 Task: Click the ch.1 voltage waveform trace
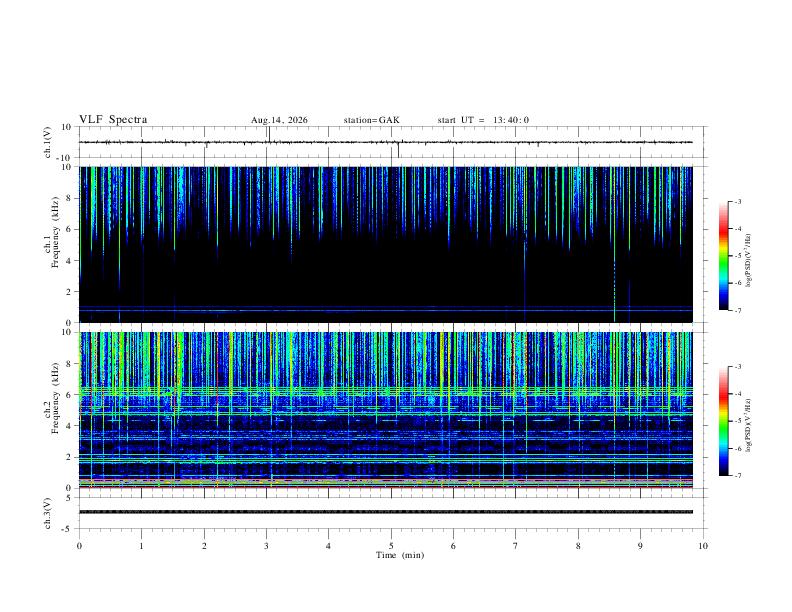point(386,142)
